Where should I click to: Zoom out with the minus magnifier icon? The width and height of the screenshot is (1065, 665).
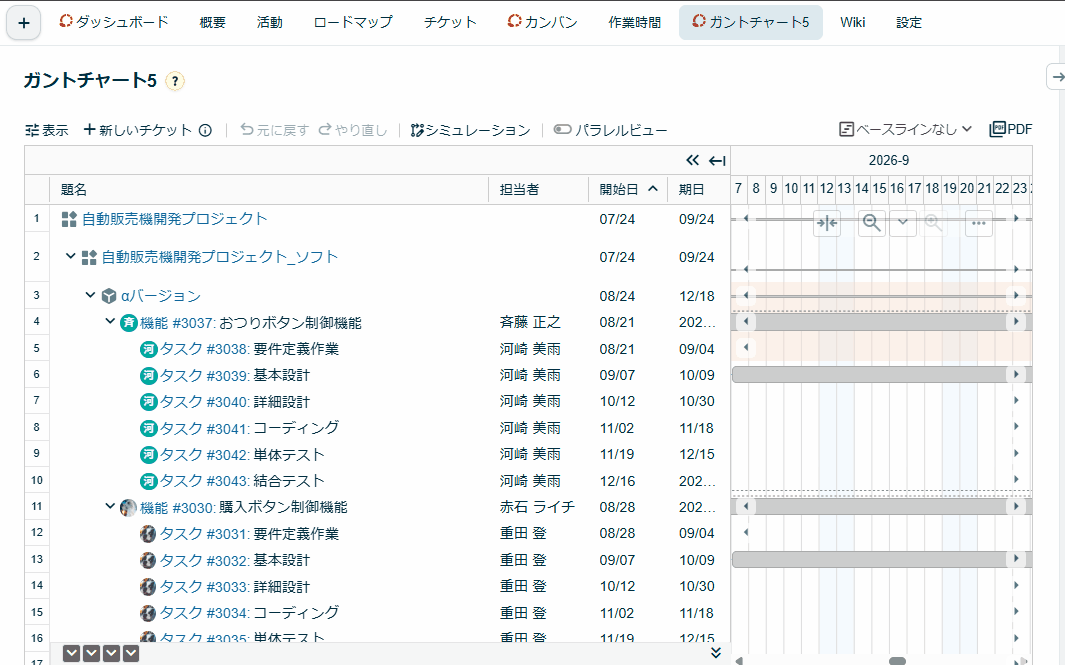point(871,223)
